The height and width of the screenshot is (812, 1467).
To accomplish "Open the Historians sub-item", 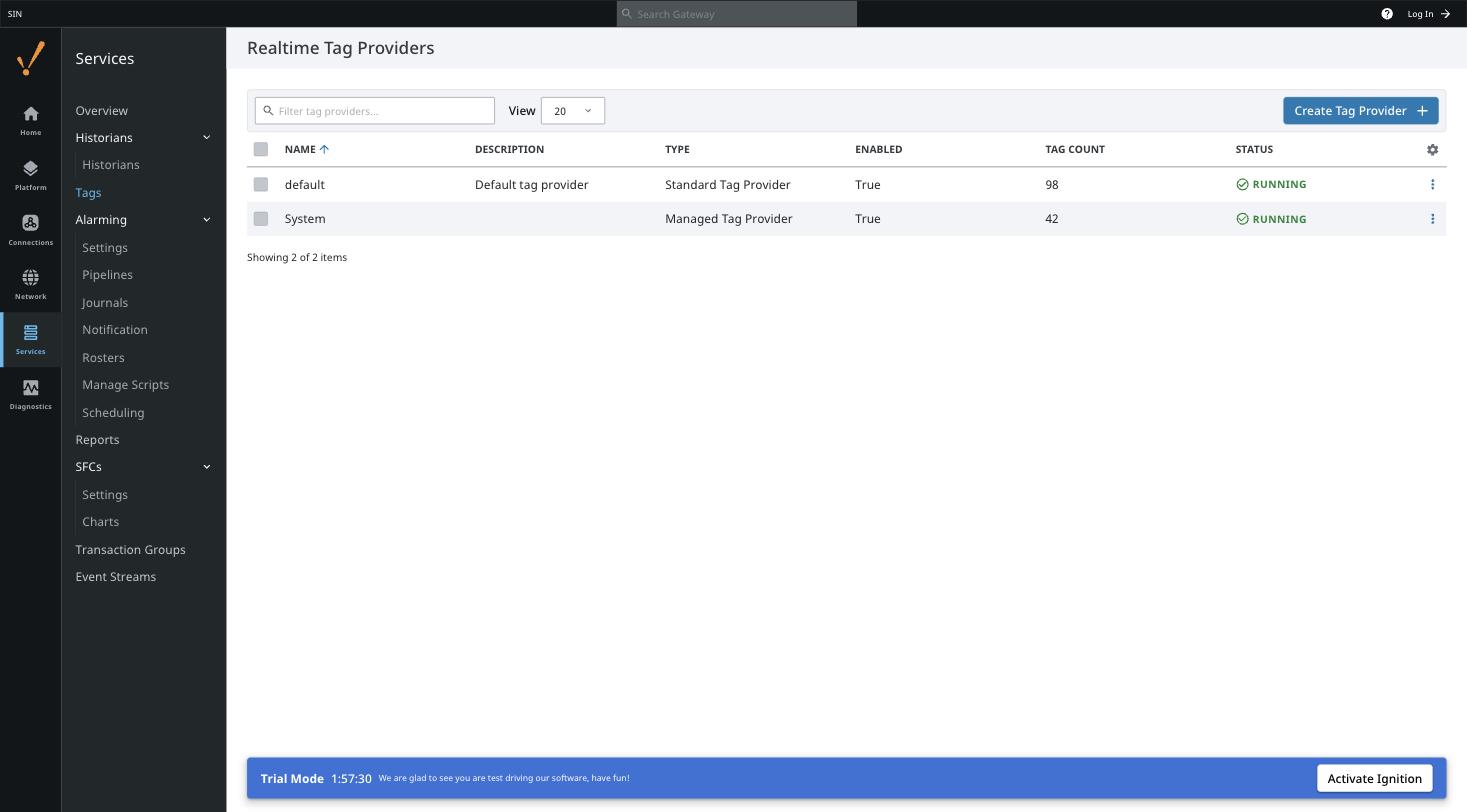I will tap(111, 165).
